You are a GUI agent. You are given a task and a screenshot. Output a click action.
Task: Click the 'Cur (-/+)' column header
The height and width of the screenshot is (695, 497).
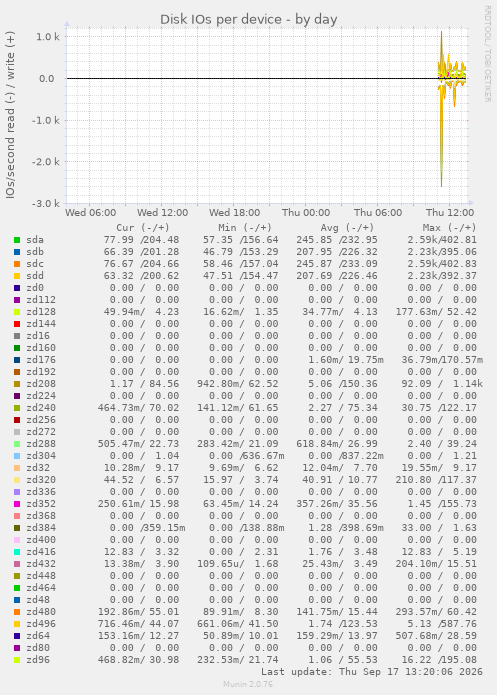(143, 227)
